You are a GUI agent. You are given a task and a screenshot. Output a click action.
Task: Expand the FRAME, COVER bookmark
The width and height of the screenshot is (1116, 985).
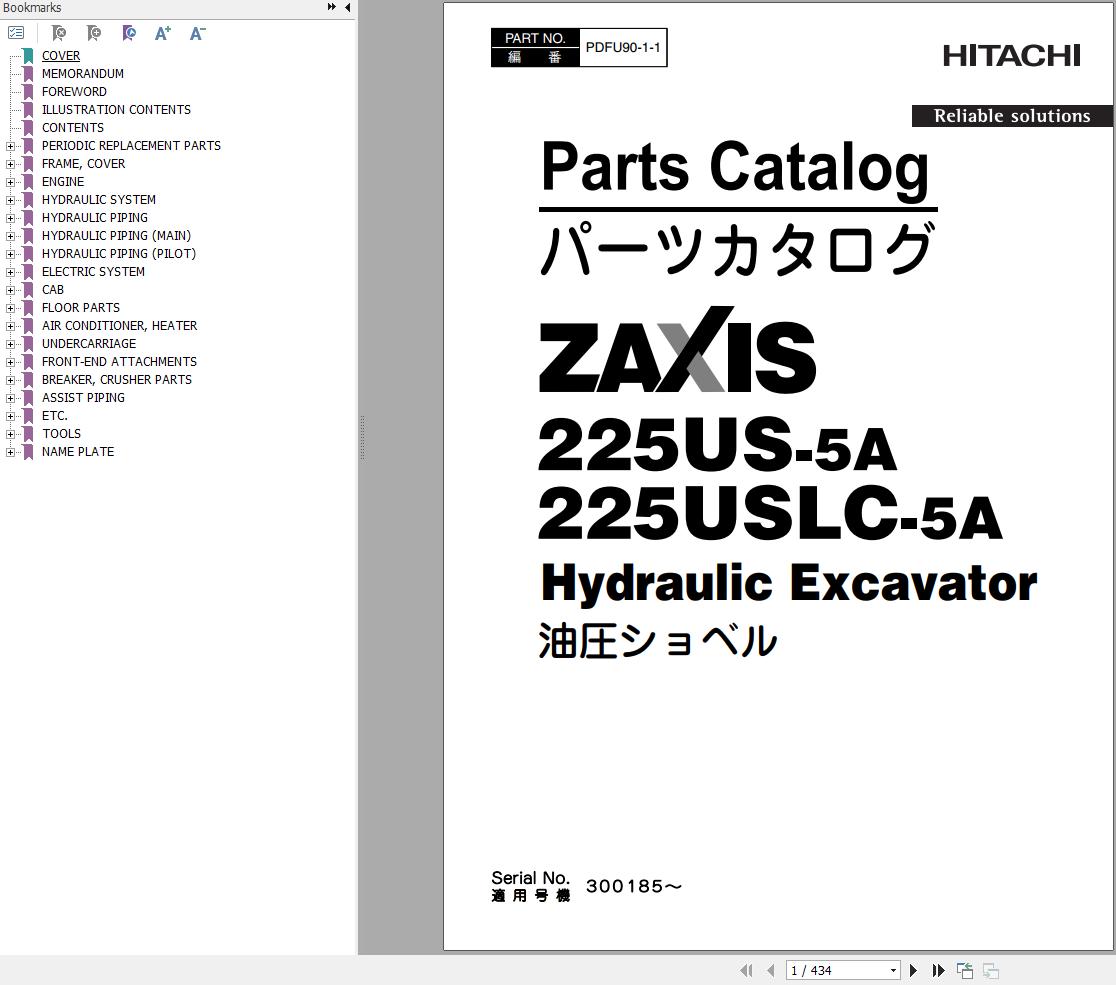[x=10, y=164]
